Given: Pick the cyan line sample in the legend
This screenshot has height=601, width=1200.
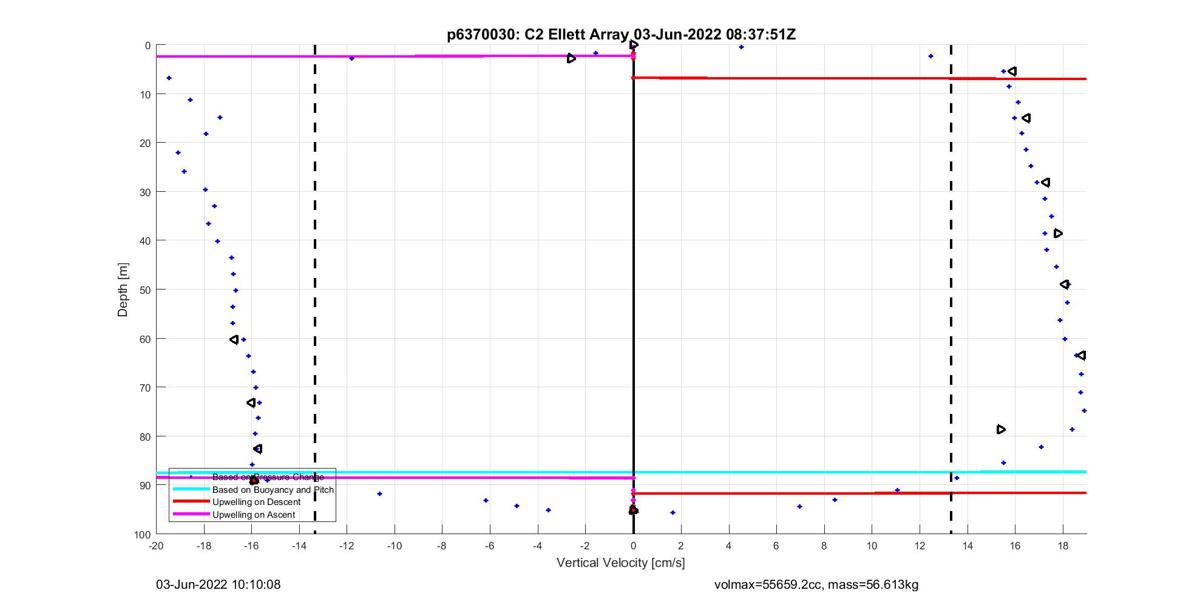Looking at the screenshot, I should tap(190, 490).
